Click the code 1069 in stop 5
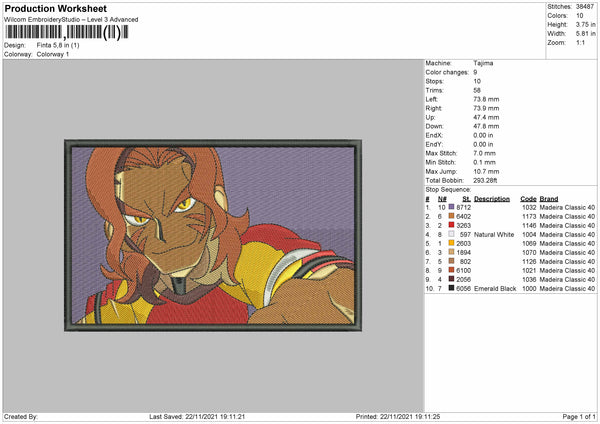The width and height of the screenshot is (600, 424). [x=529, y=243]
